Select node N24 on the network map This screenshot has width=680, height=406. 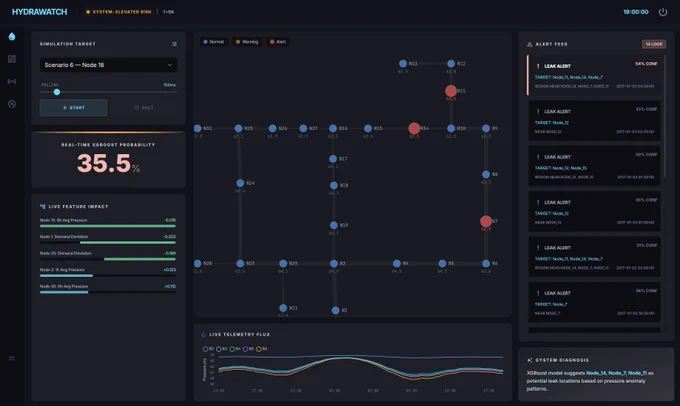coord(240,183)
